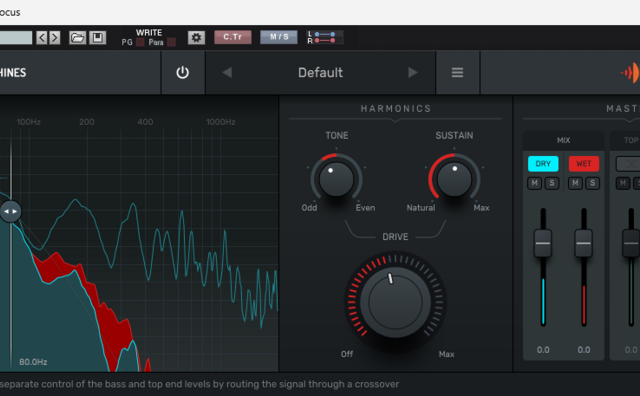The height and width of the screenshot is (396, 640).
Task: Click the 100Hz frequency label on the graph
Action: [29, 122]
